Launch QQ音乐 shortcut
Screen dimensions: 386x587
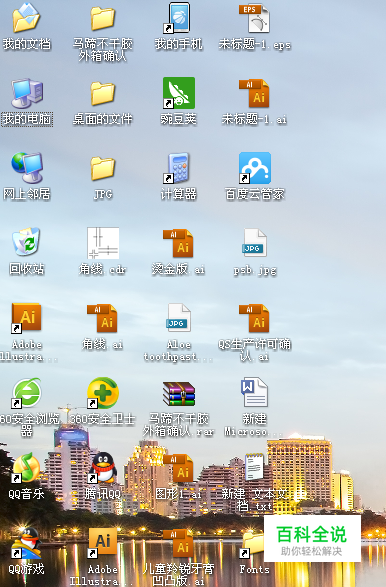[x=26, y=468]
